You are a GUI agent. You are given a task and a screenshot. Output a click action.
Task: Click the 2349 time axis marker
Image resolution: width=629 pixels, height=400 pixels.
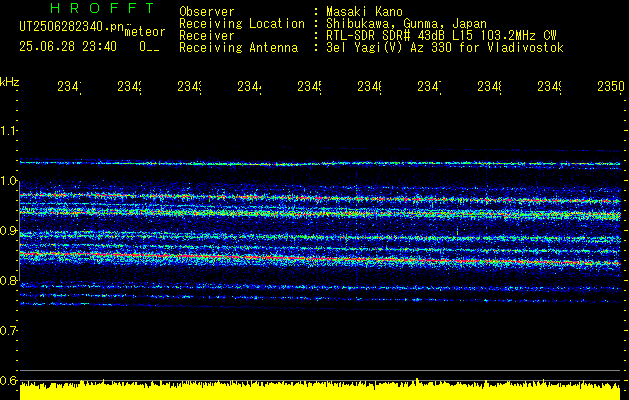pos(550,86)
